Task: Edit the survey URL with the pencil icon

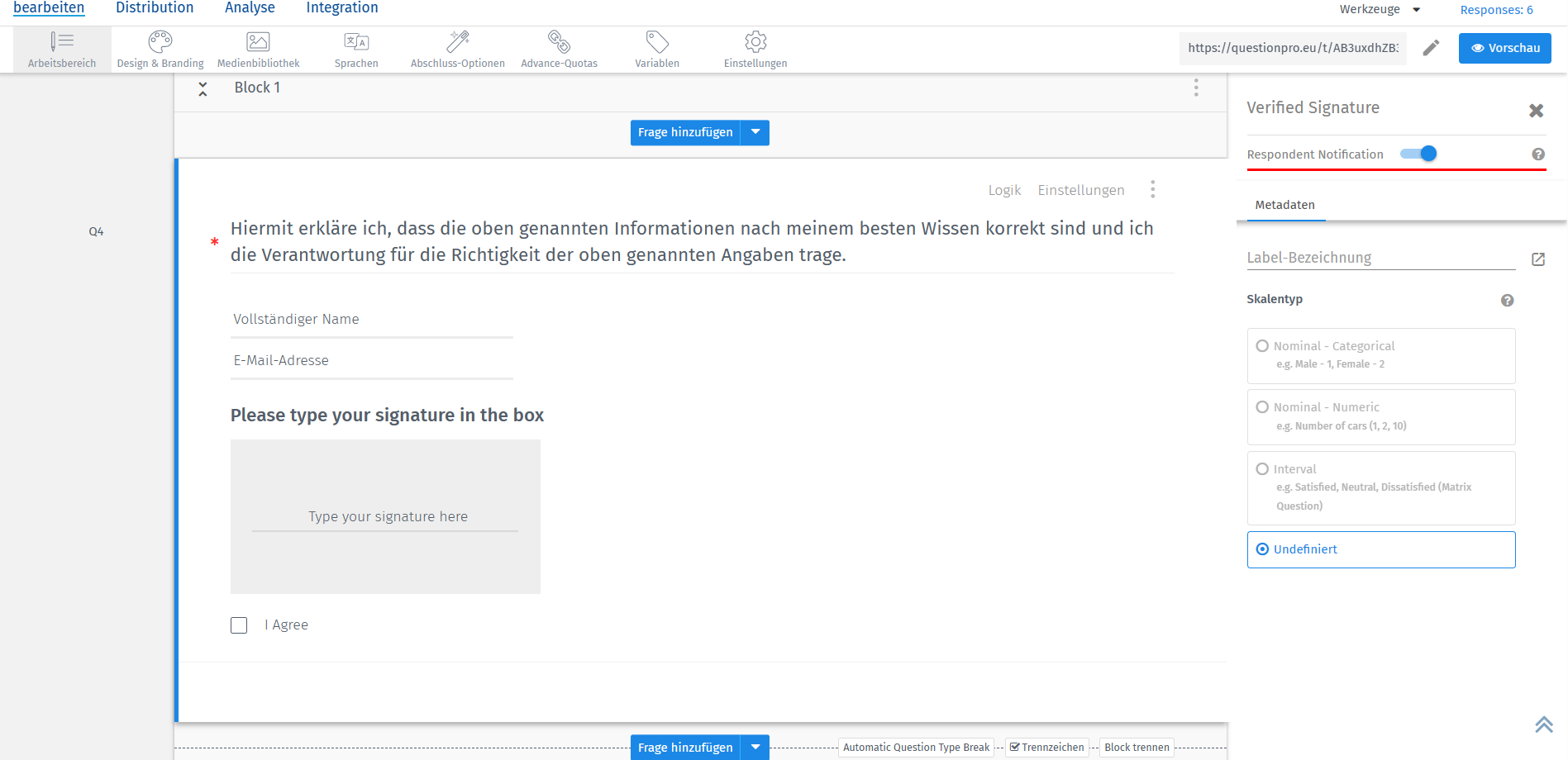Action: pos(1432,48)
